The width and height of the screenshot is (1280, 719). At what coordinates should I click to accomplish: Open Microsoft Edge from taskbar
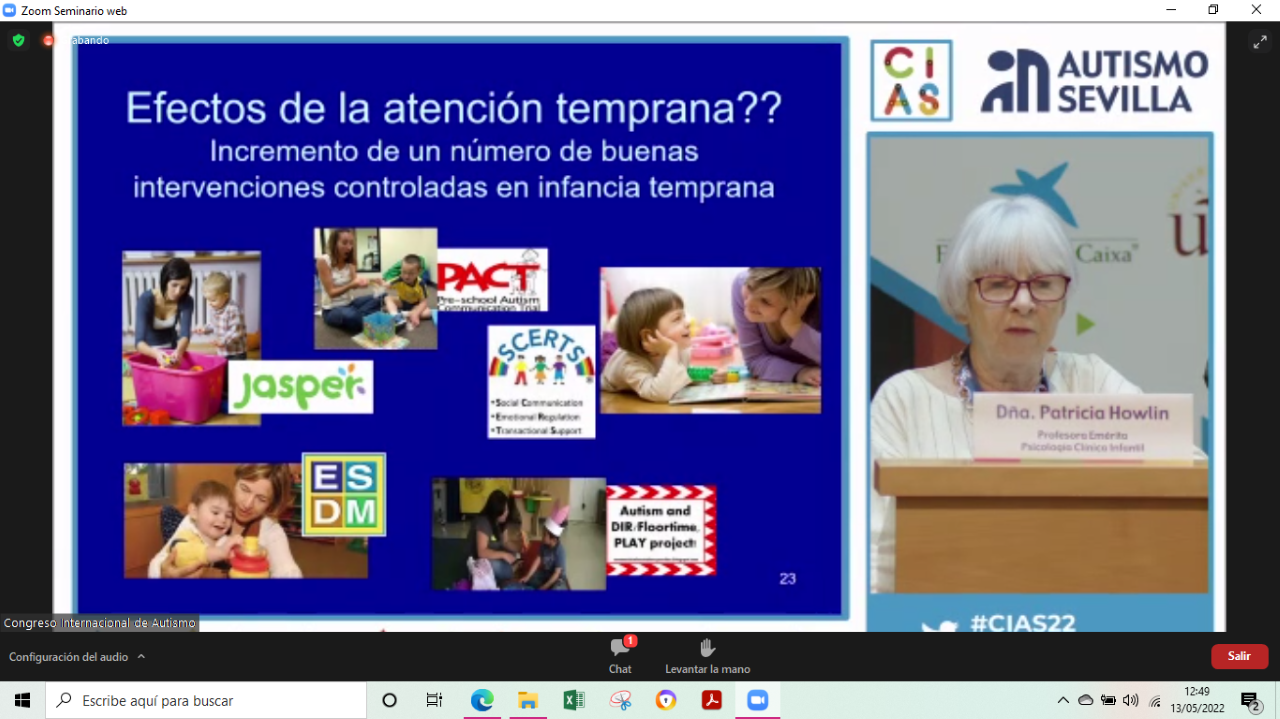point(482,700)
